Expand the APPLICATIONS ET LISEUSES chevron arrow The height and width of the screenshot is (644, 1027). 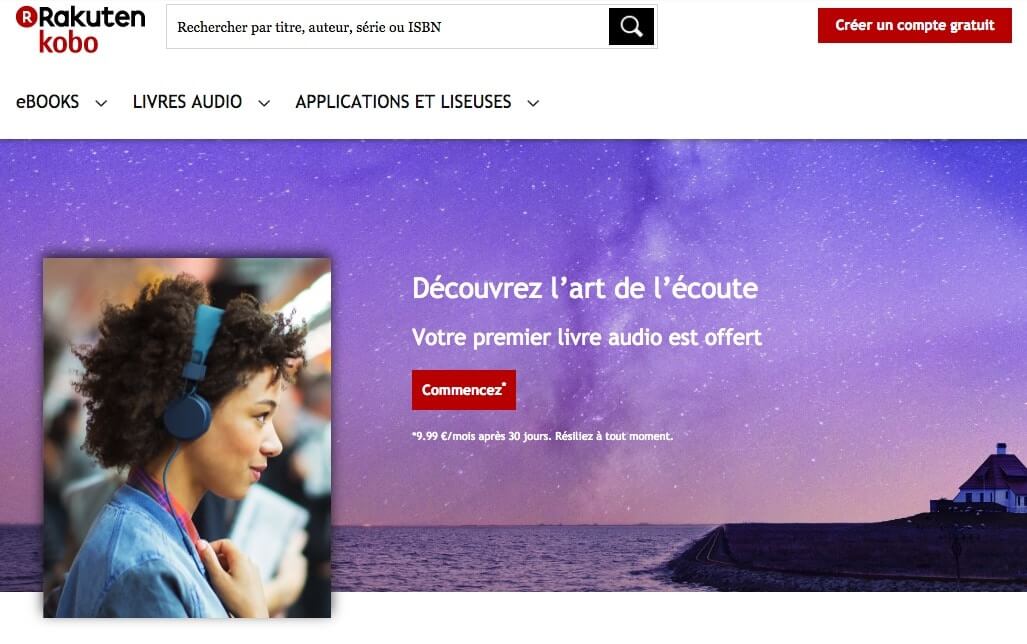[533, 103]
